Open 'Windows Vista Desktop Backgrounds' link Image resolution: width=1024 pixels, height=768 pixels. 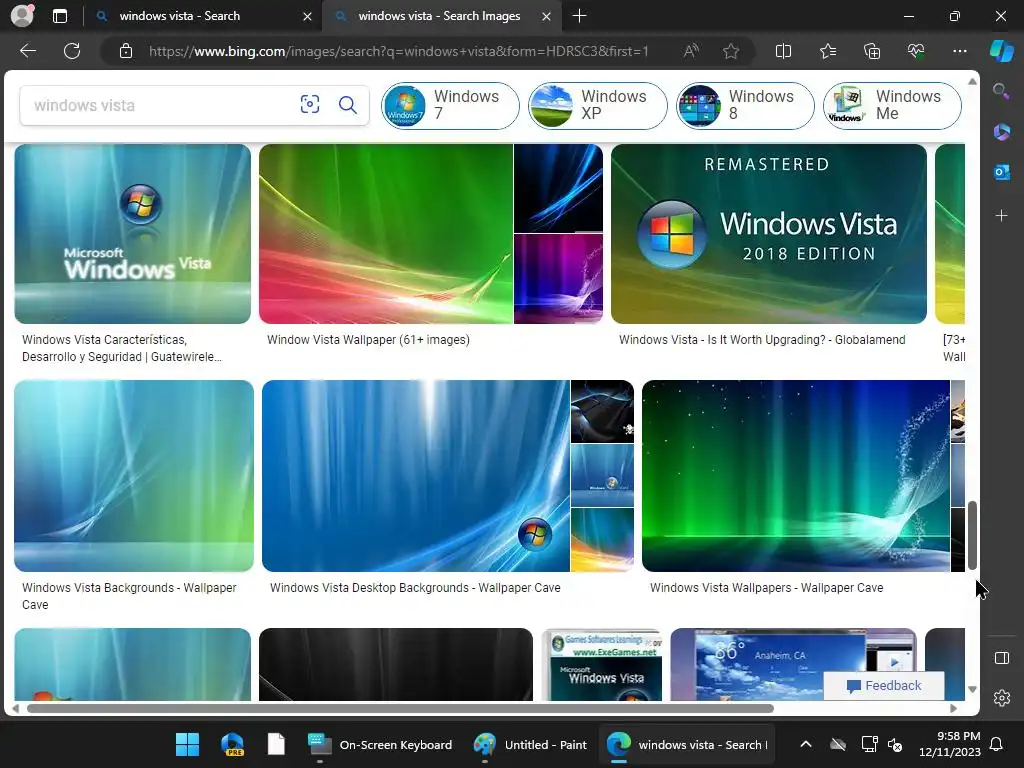click(415, 588)
